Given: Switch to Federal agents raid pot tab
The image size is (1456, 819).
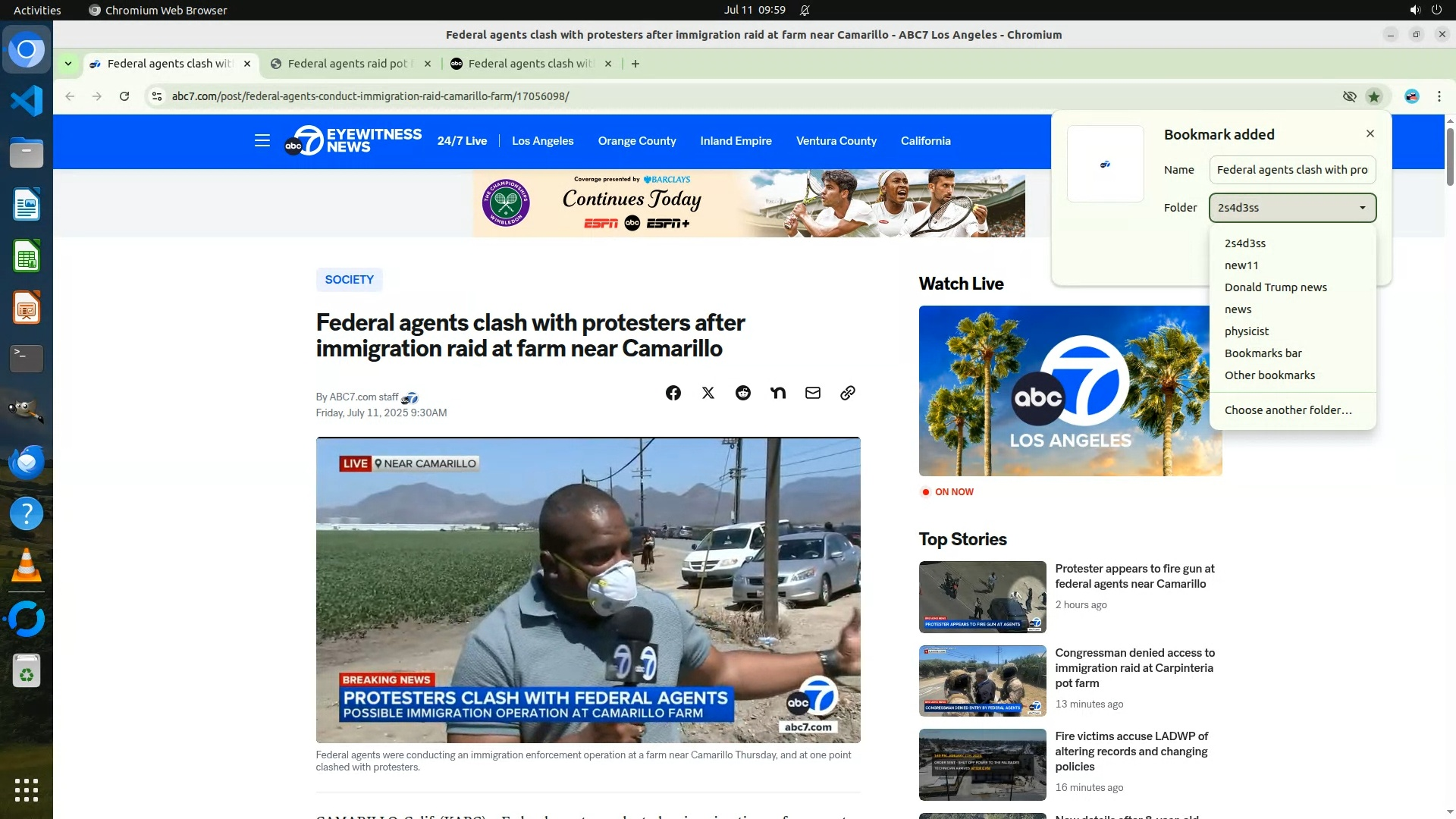Looking at the screenshot, I should pos(347,64).
